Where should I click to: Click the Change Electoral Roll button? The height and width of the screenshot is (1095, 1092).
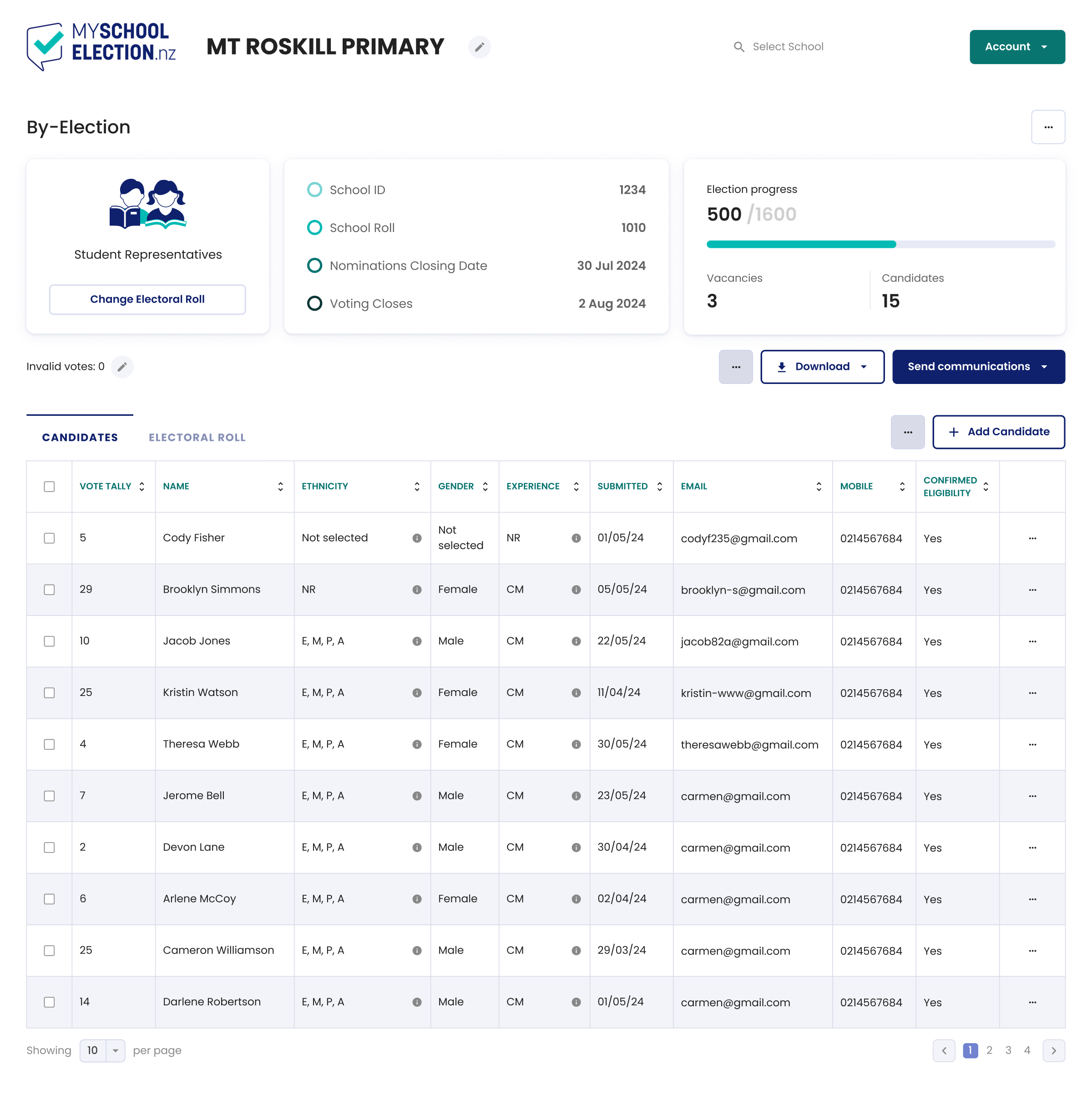[147, 299]
